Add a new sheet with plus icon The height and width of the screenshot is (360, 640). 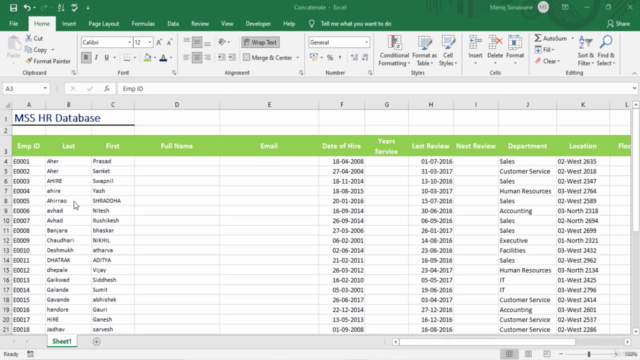(x=96, y=342)
